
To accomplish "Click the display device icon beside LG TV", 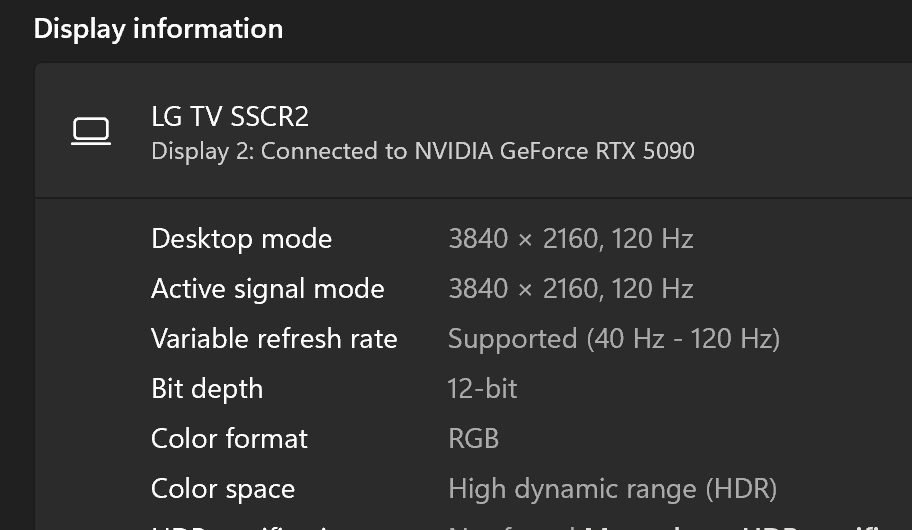I will [x=91, y=132].
